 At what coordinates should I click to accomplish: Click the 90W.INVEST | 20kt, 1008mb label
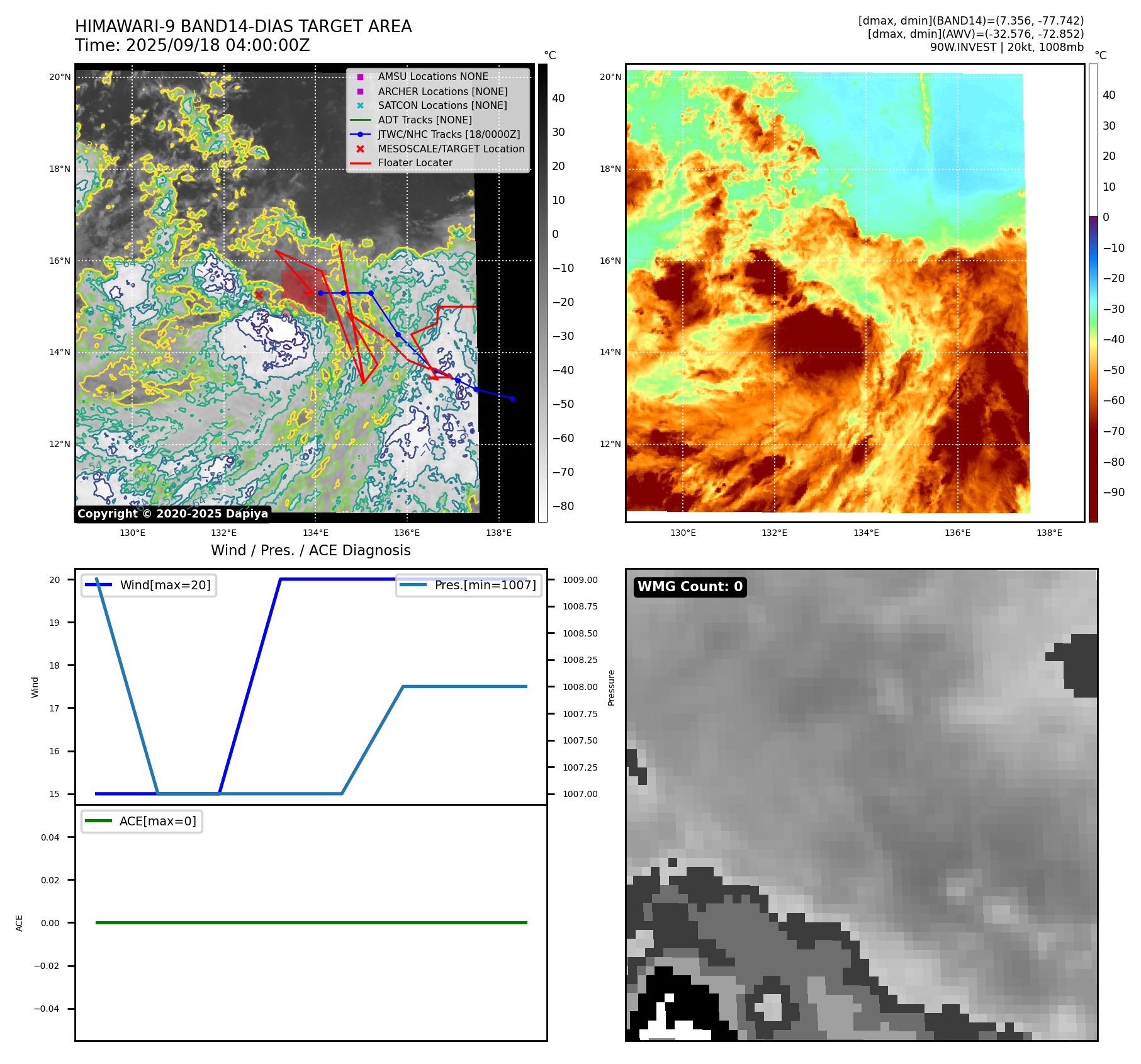[x=1007, y=47]
